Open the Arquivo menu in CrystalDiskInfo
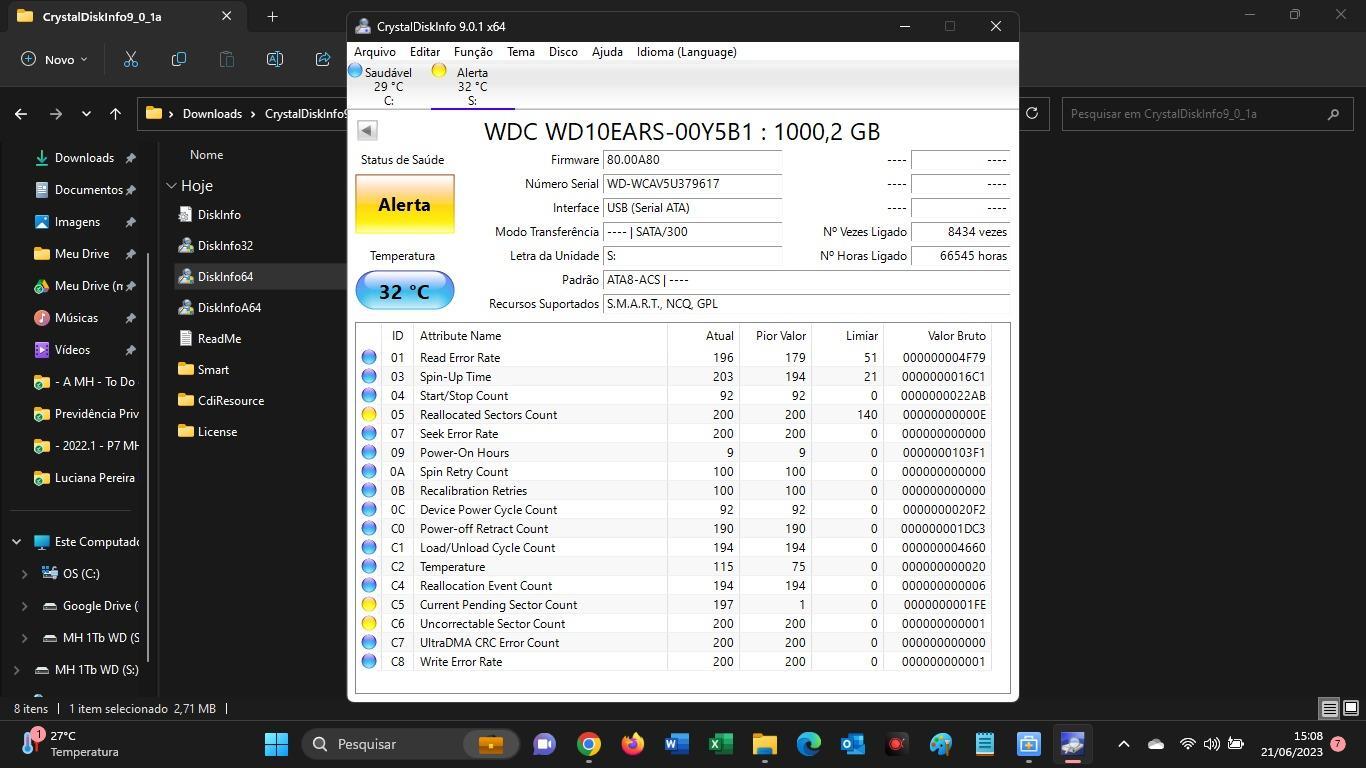 pos(375,52)
